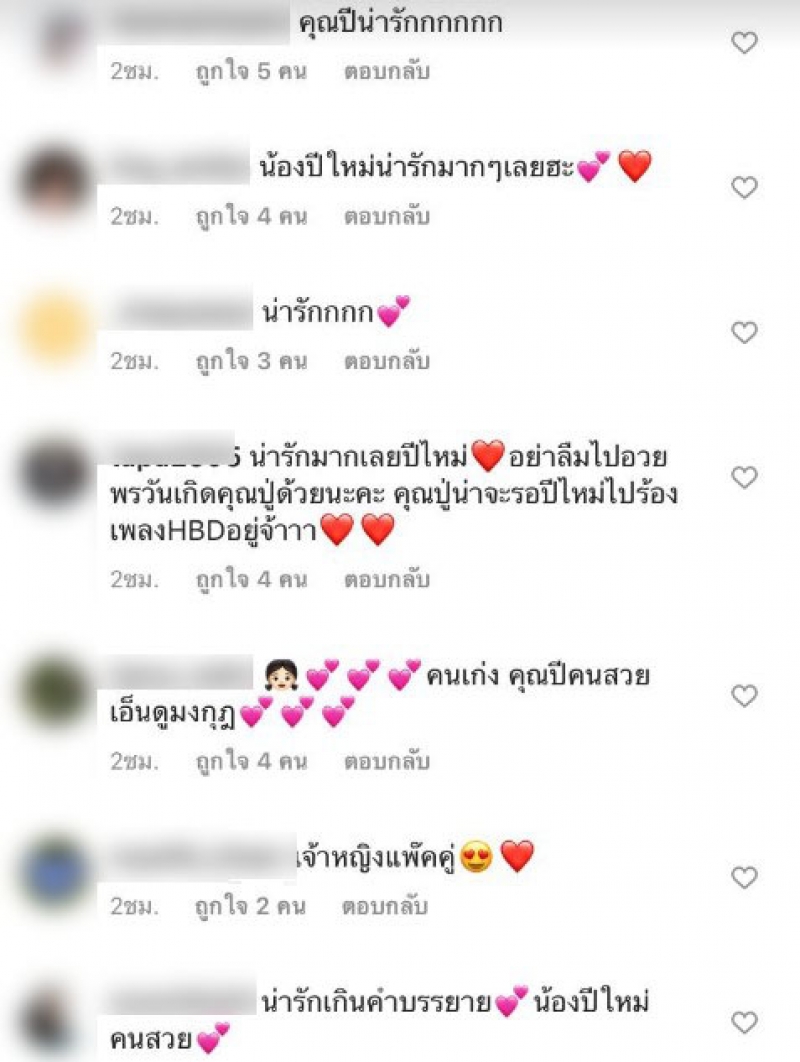Open avatar of 'น้องปีใหม่น่ารักมากๆ' commenter

(x=56, y=183)
